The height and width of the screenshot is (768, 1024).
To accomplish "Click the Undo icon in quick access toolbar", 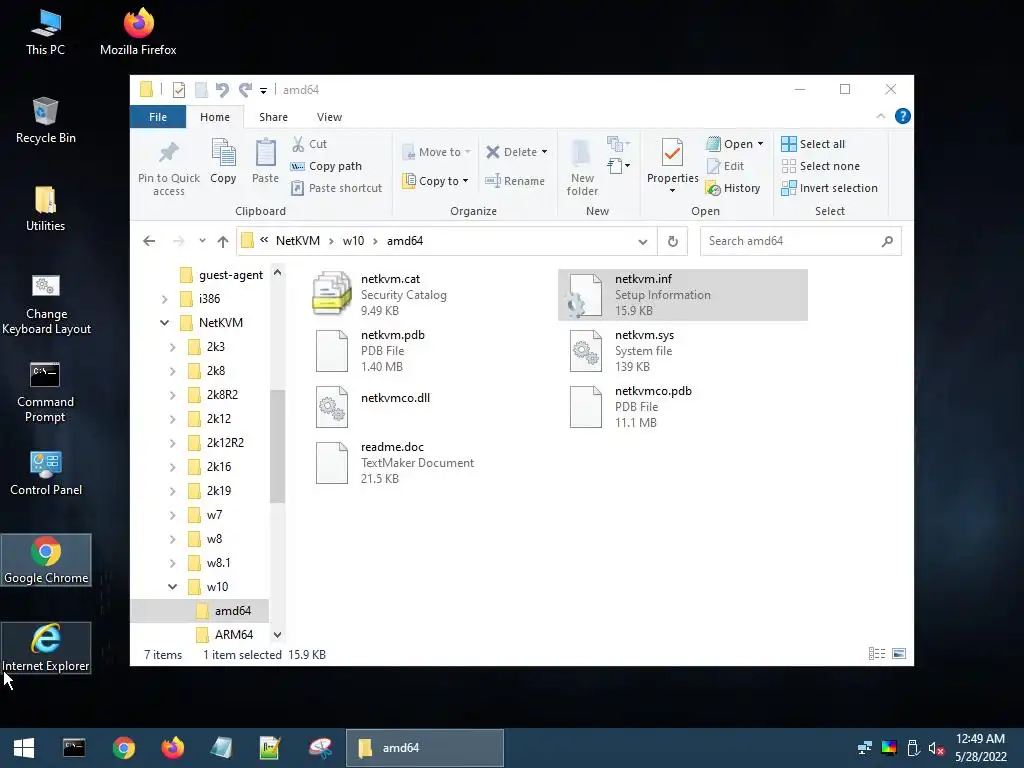I will click(x=222, y=89).
